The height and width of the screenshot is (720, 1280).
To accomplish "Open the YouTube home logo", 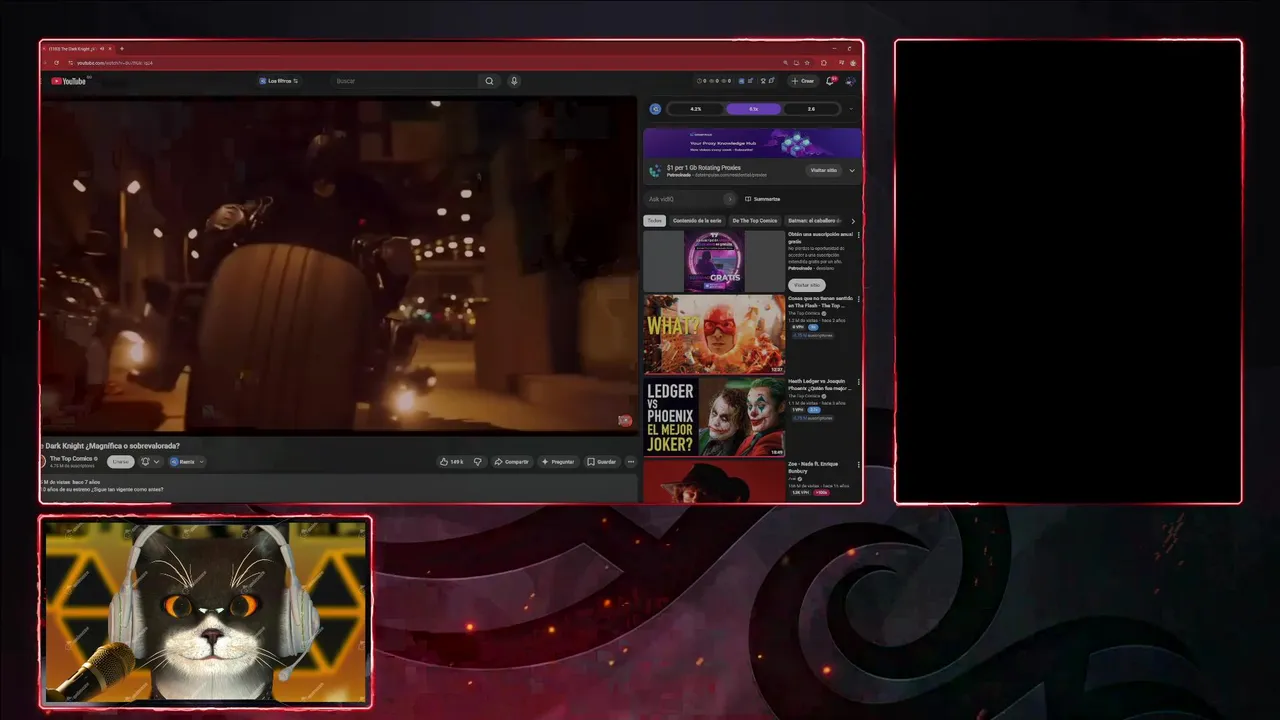I will pos(69,81).
